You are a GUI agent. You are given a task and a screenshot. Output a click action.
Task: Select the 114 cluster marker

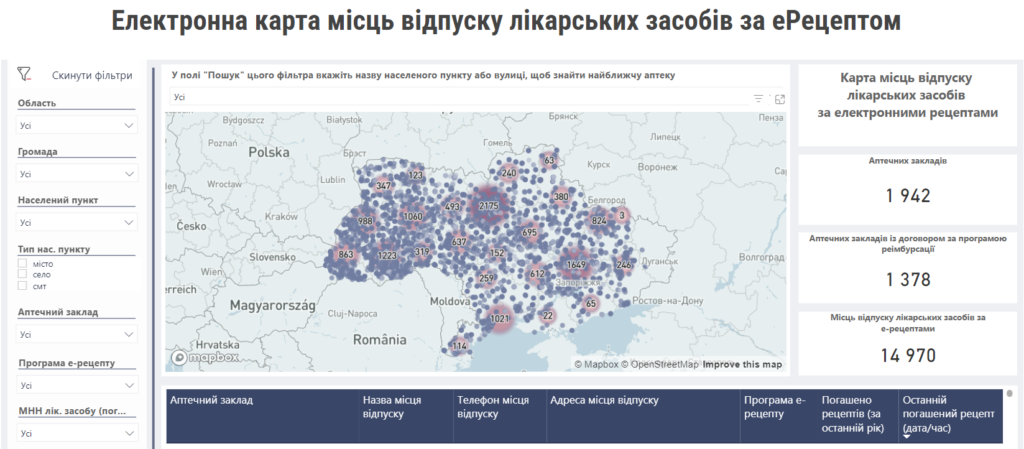460,346
